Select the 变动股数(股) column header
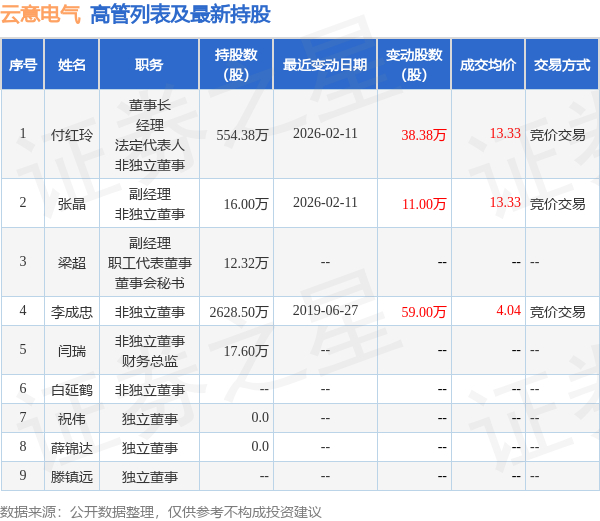600x521 pixels. click(414, 65)
